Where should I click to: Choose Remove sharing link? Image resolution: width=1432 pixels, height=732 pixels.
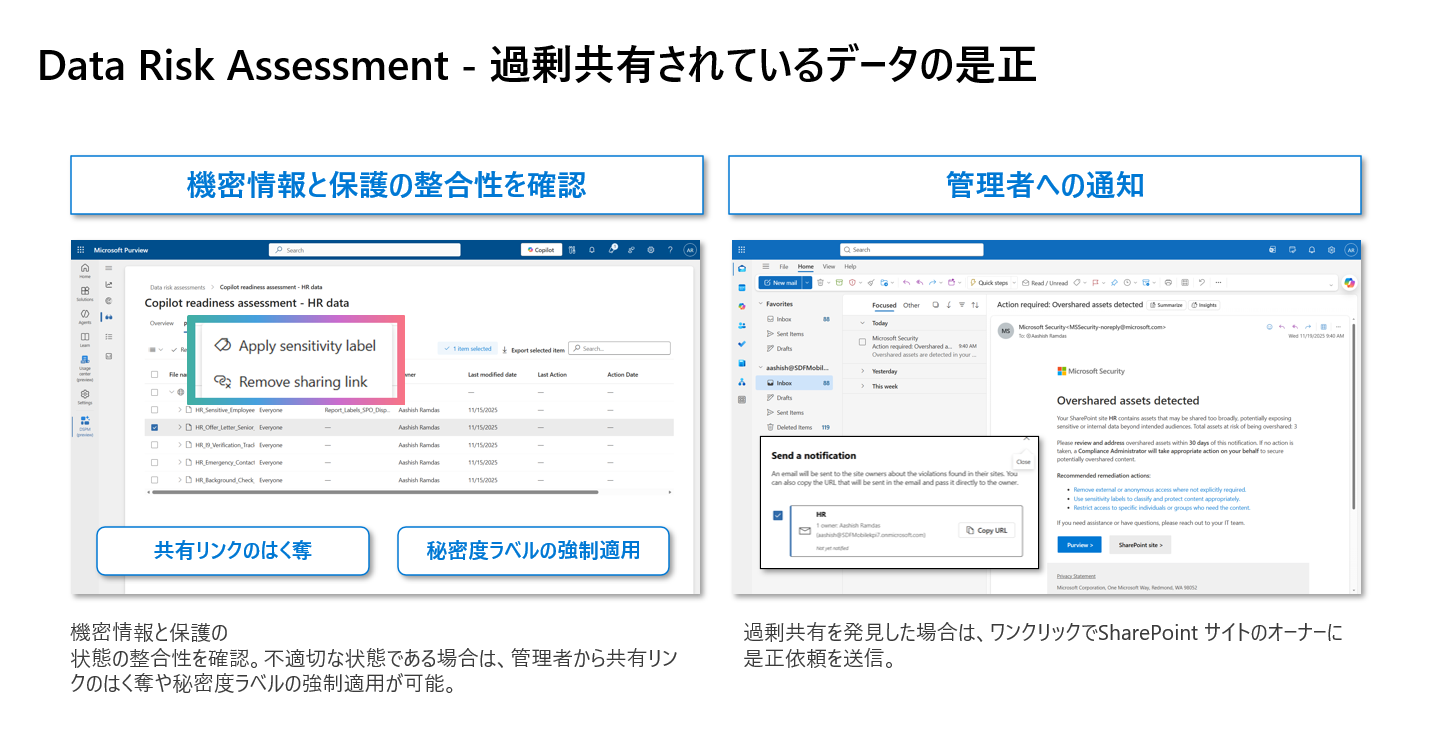[x=291, y=382]
